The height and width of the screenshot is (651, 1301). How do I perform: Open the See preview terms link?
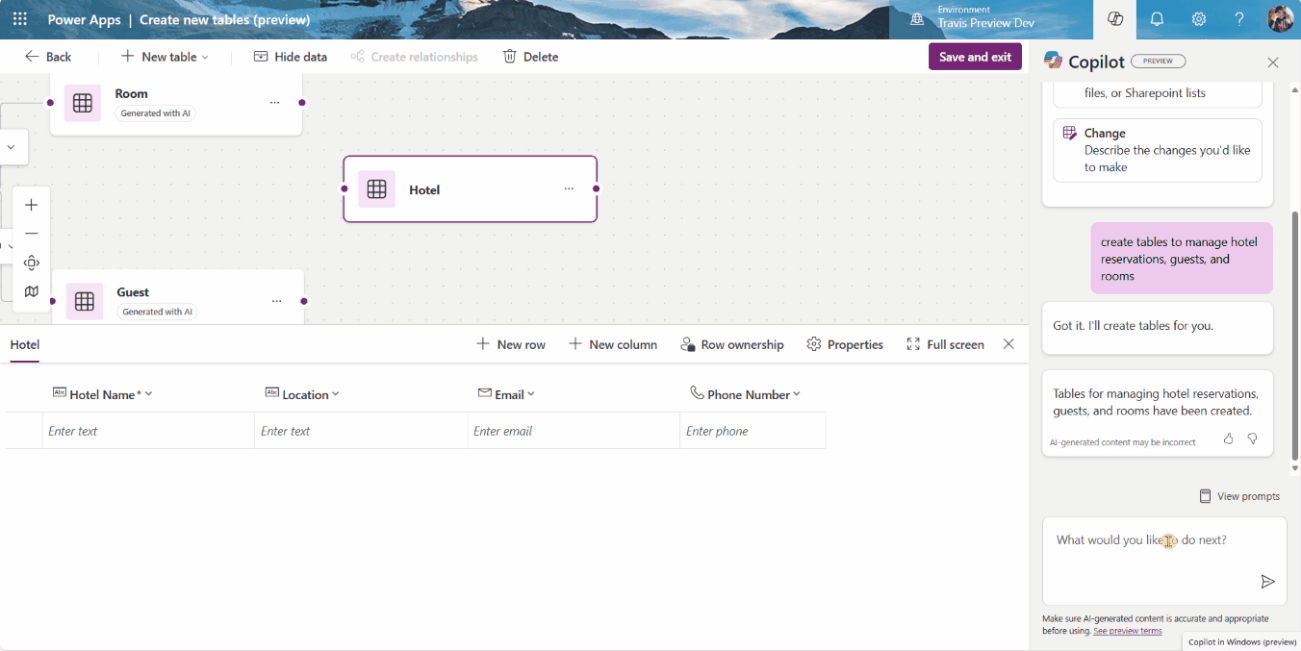[x=1127, y=630]
